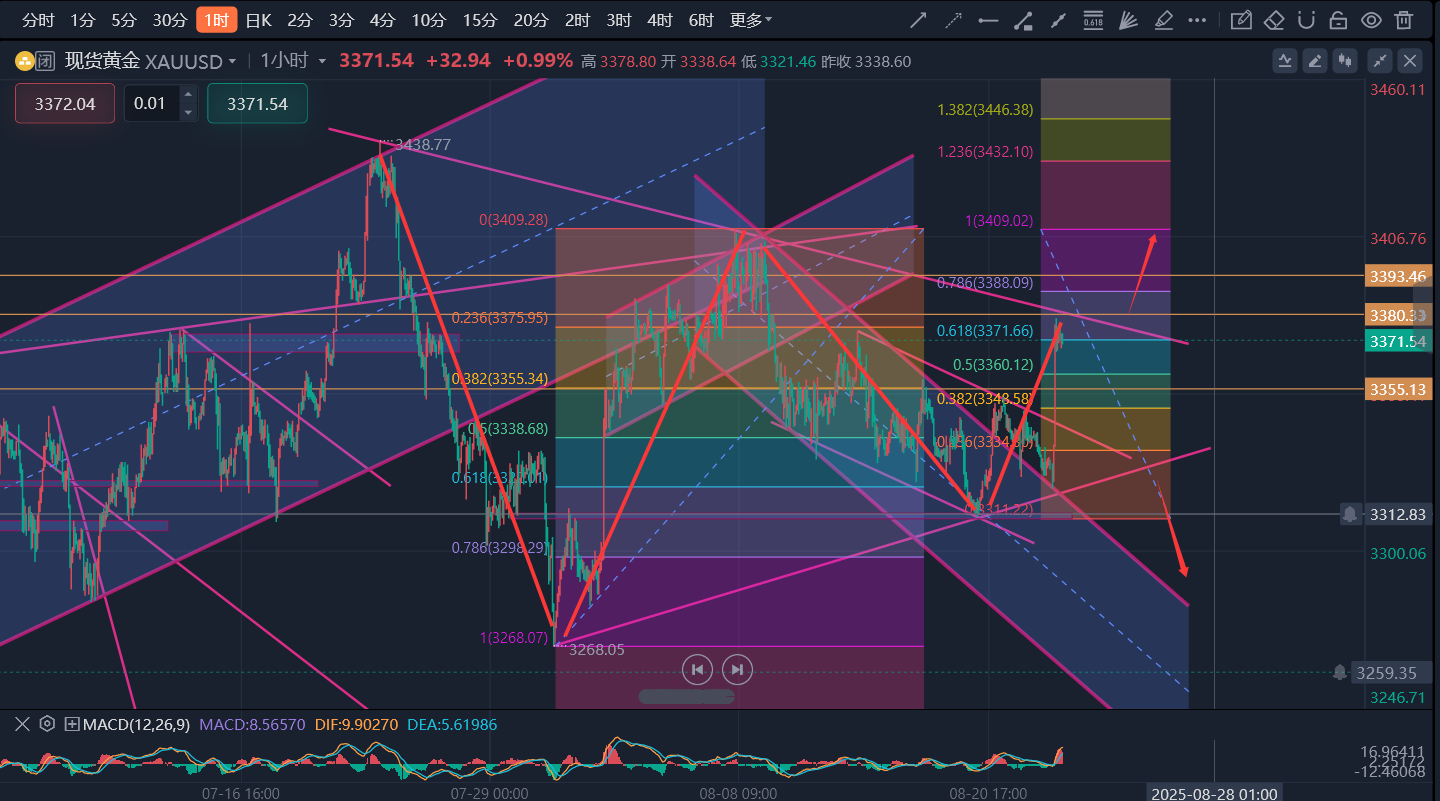1440x801 pixels.
Task: Switch to the 日K timeframe tab
Action: [x=258, y=20]
